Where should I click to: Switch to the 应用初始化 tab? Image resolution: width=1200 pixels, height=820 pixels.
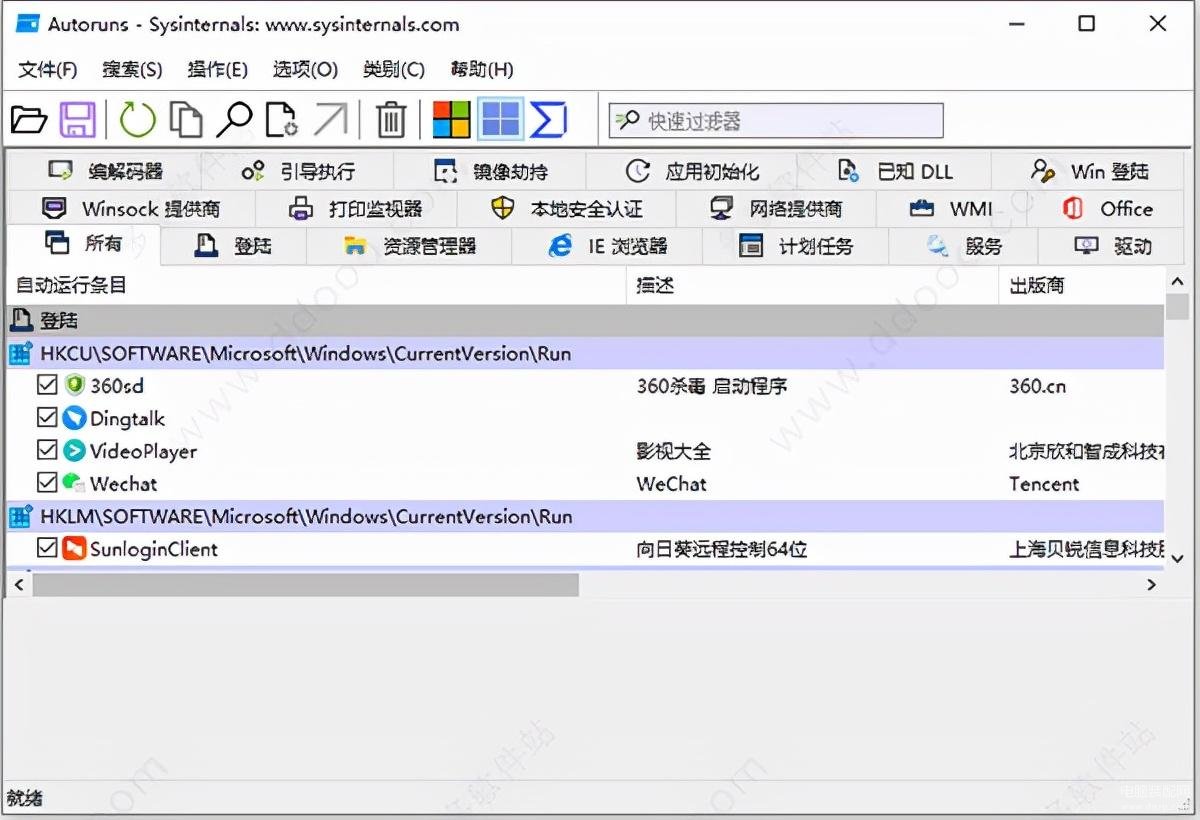692,171
